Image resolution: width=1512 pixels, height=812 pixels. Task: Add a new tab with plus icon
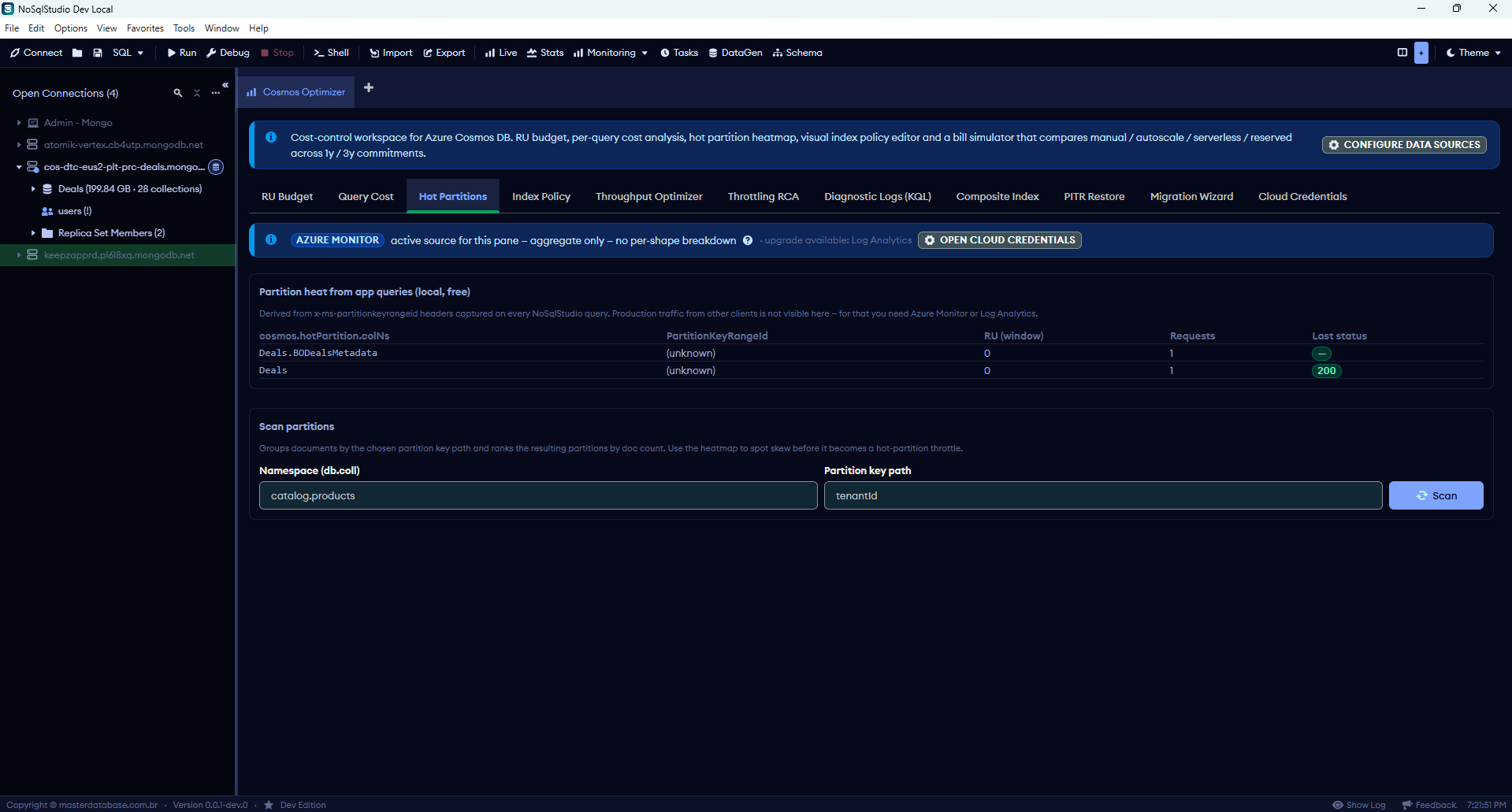(369, 87)
